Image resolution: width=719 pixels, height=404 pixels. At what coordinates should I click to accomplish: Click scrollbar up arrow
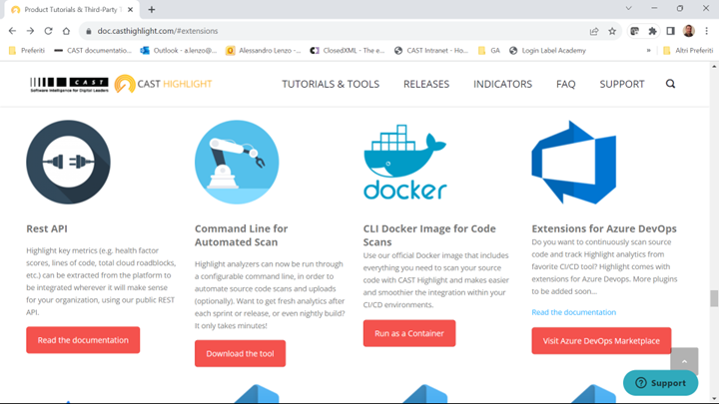tap(714, 66)
